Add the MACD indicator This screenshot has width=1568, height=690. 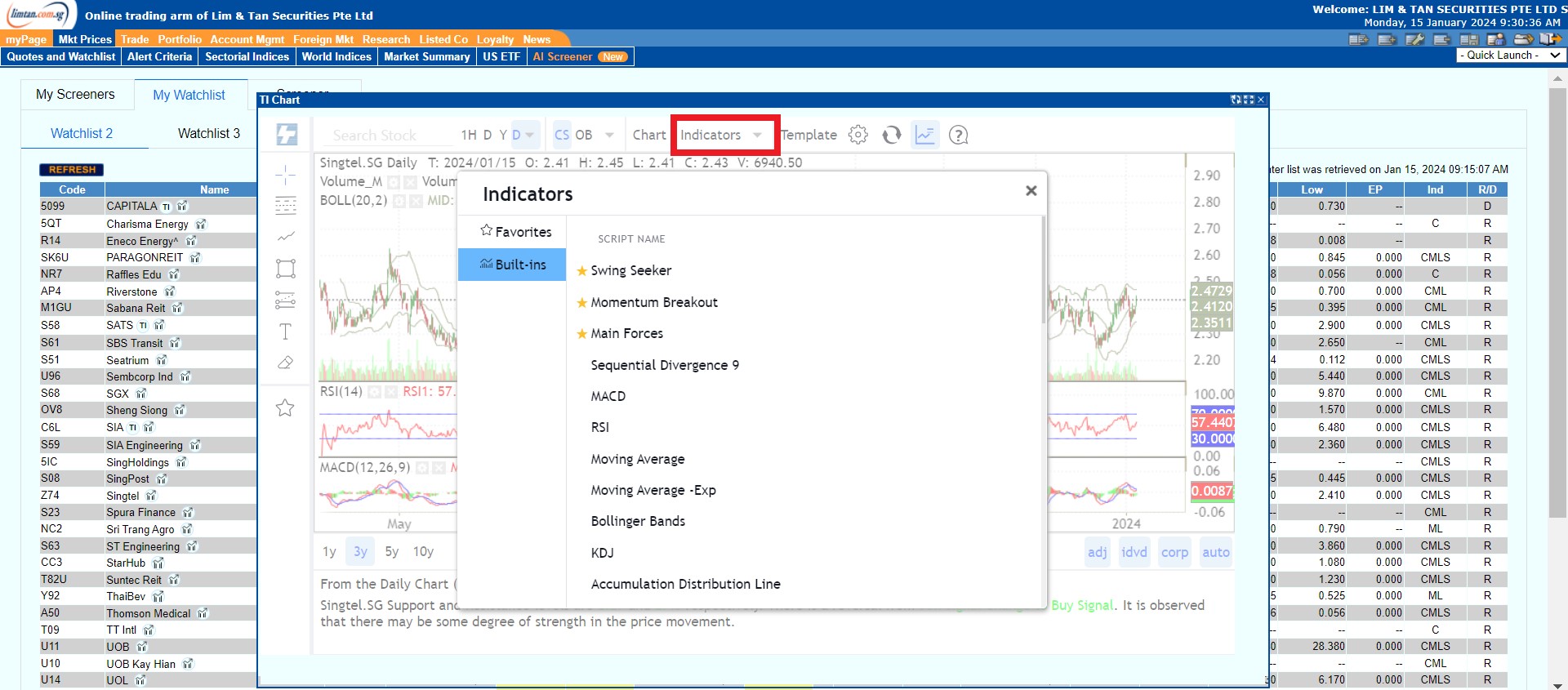click(x=608, y=396)
